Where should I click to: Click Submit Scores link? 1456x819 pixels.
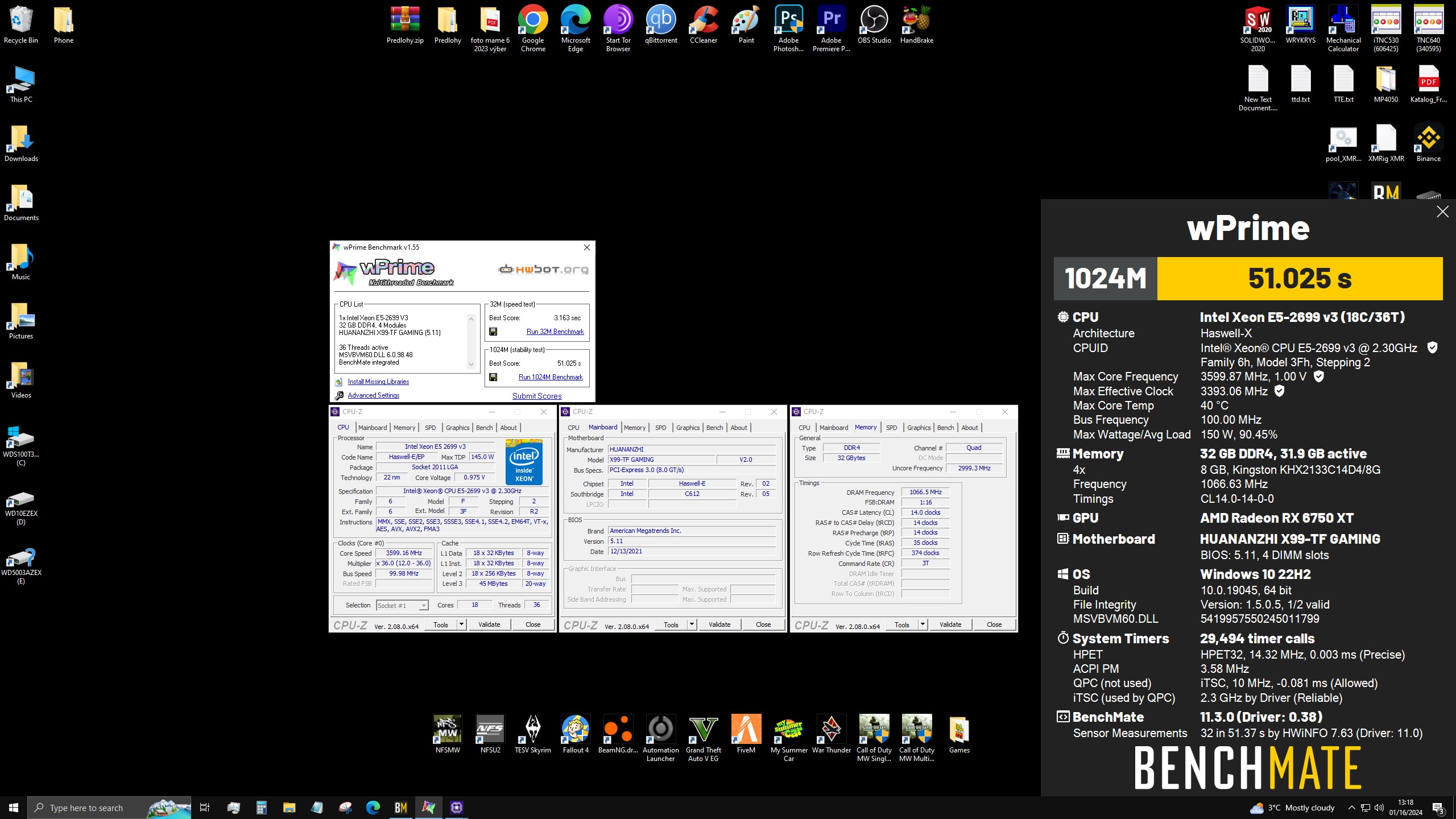537,396
